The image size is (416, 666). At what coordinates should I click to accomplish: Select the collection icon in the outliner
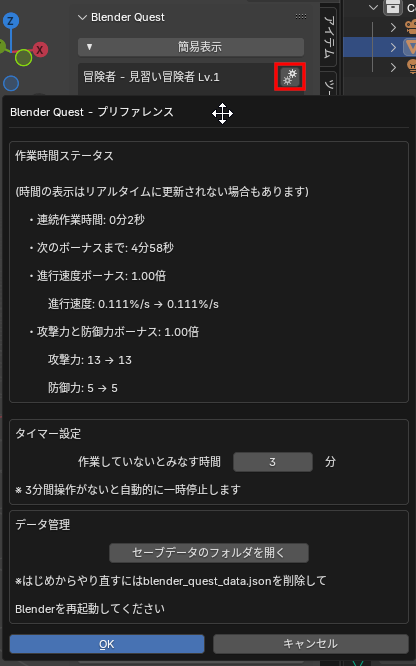[x=393, y=8]
